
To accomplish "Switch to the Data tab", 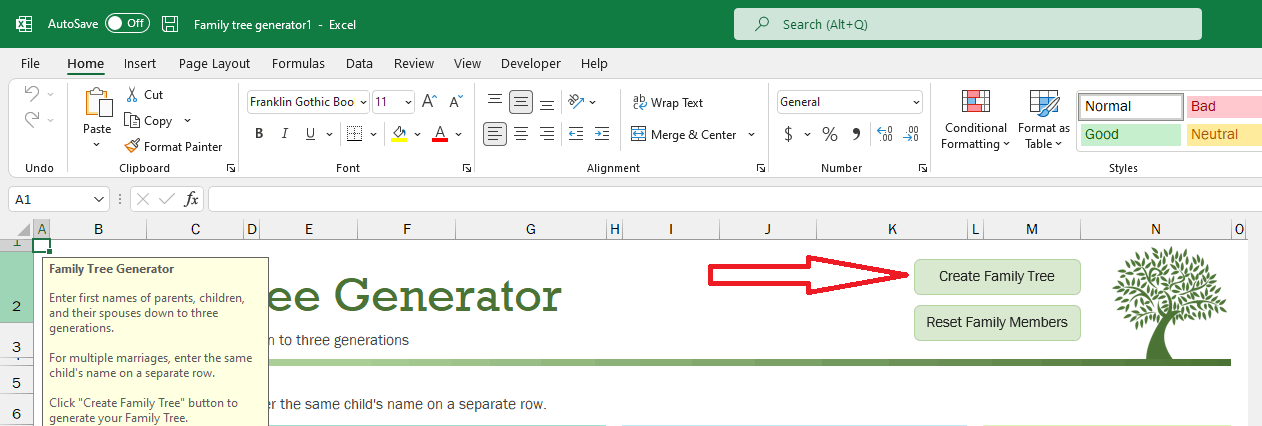I will tap(359, 63).
